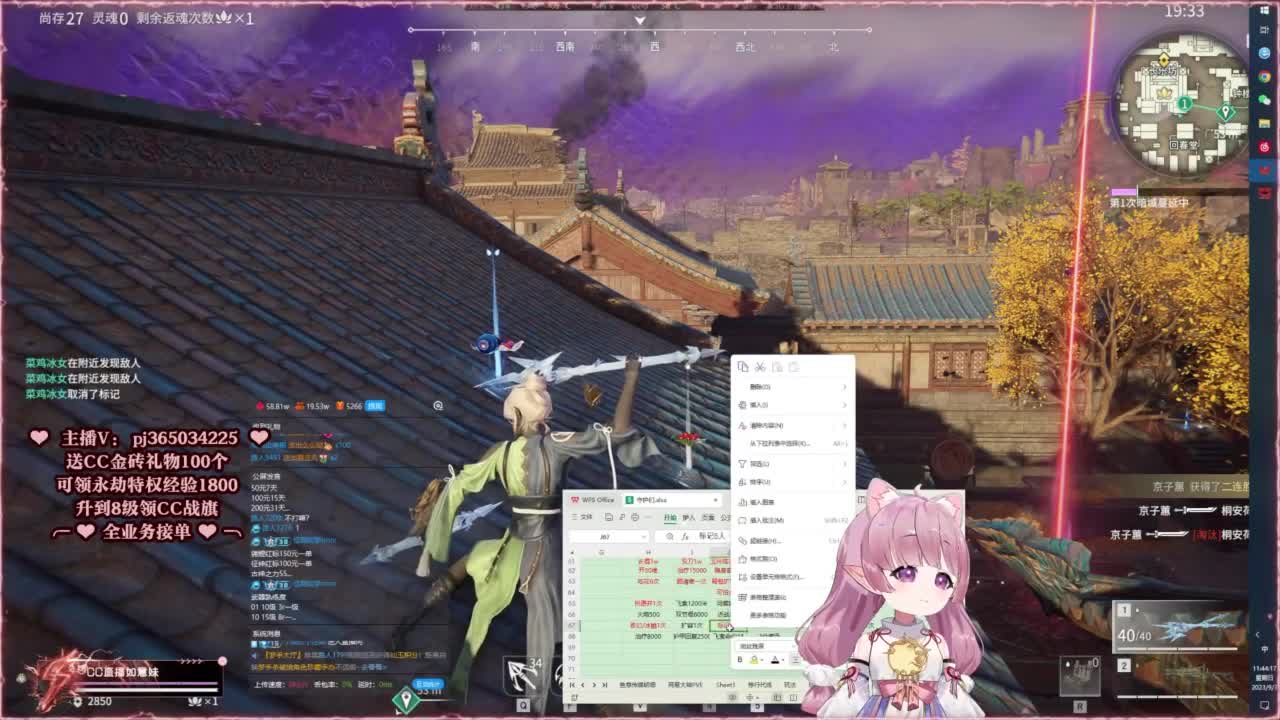Click cell containing 治疗8000
The width and height of the screenshot is (1280, 720).
[x=648, y=637]
